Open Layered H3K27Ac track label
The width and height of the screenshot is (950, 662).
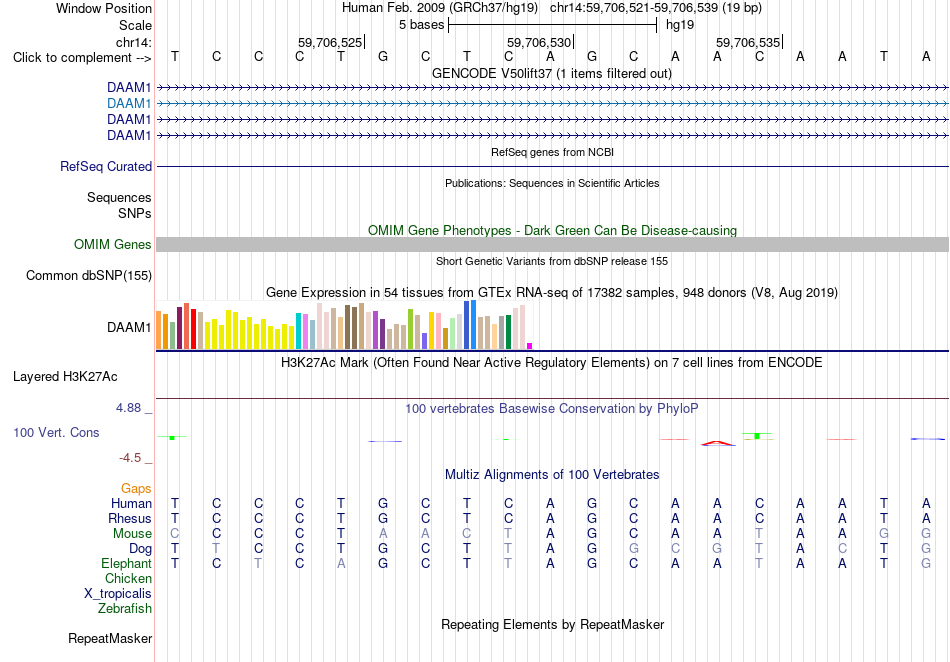(65, 377)
